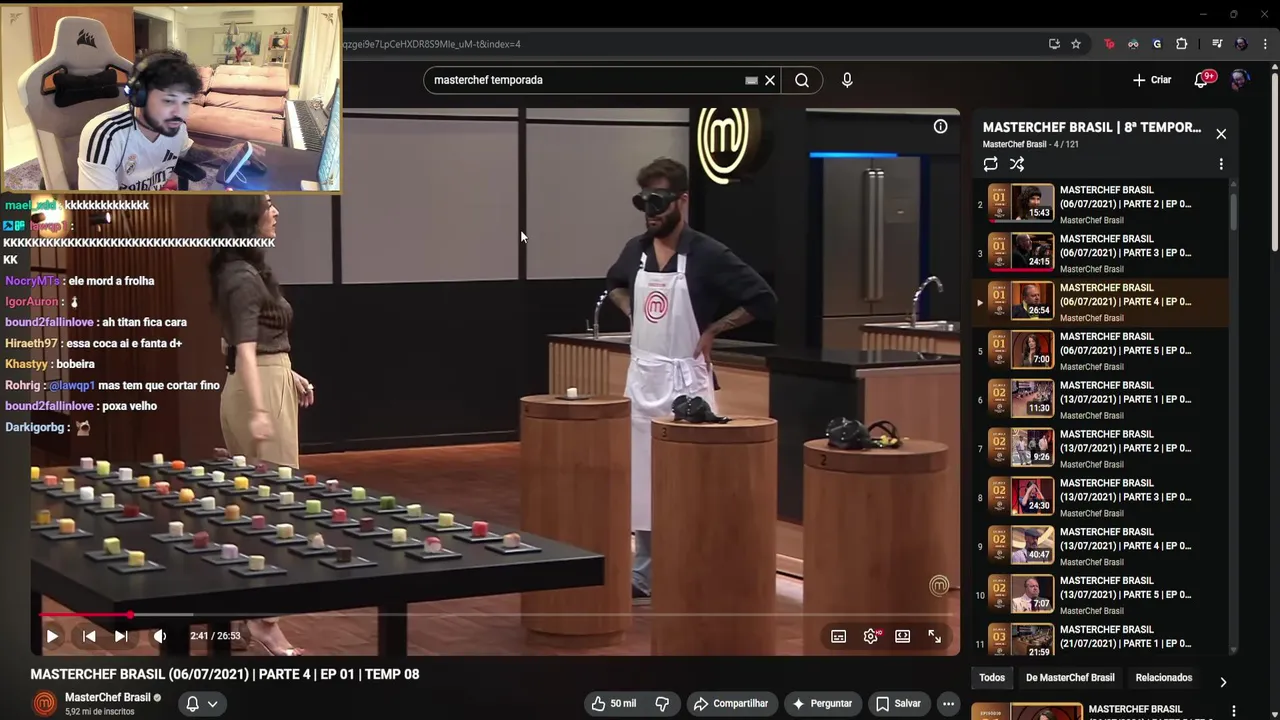
Task: Open more actions three-dot button under video
Action: (x=948, y=704)
